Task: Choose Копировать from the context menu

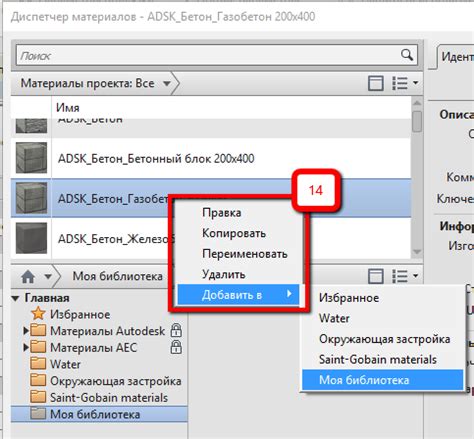Action: (x=234, y=233)
